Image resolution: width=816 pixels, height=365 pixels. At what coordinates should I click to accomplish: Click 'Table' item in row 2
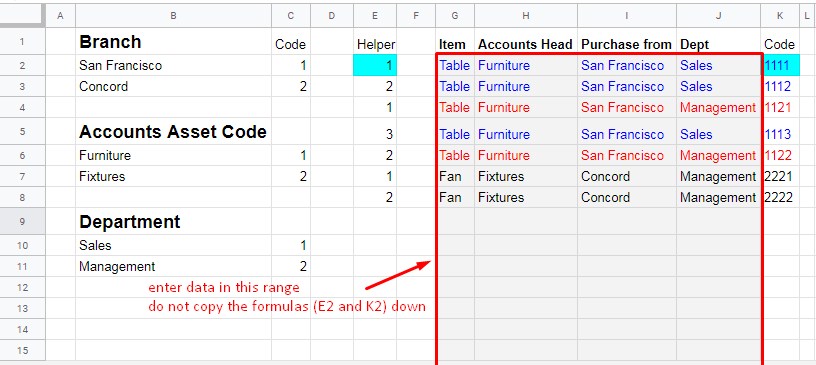click(455, 65)
